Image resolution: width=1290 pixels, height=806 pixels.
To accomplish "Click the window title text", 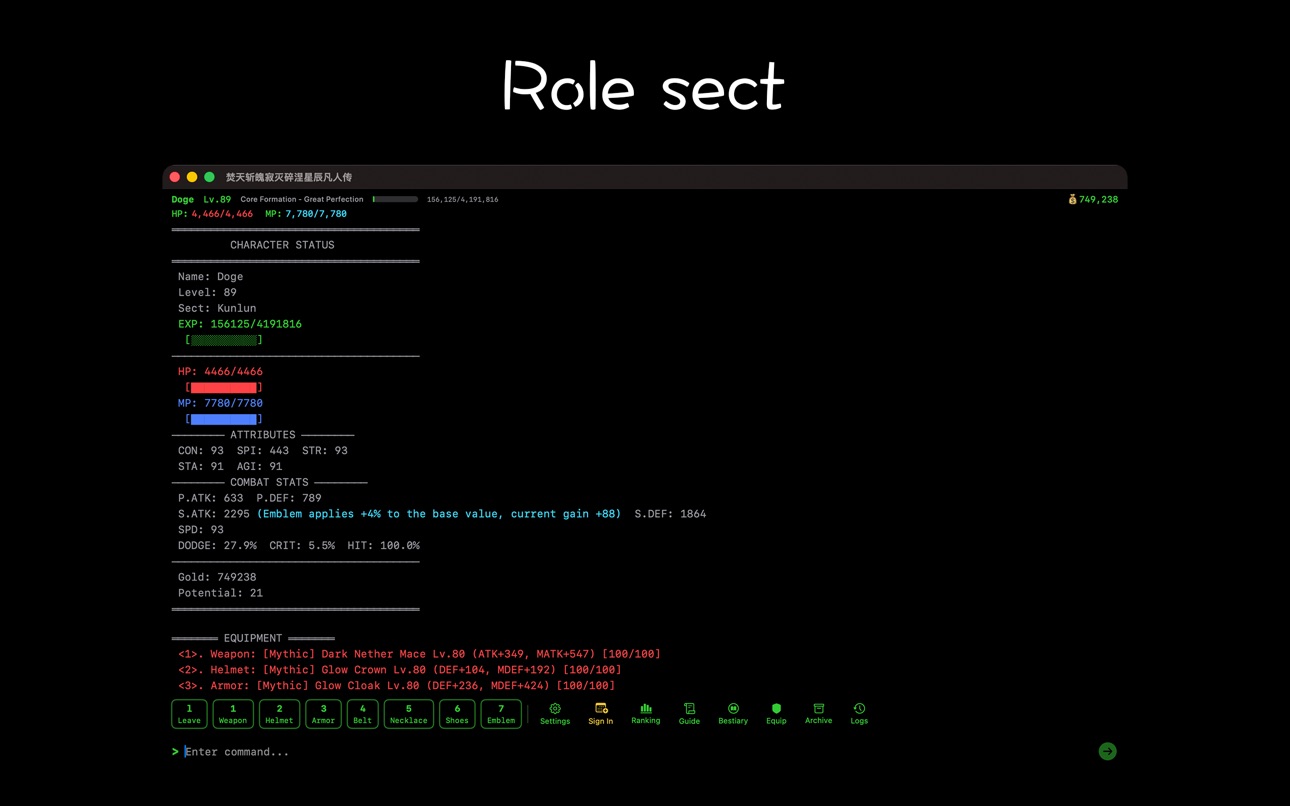I will (x=289, y=177).
